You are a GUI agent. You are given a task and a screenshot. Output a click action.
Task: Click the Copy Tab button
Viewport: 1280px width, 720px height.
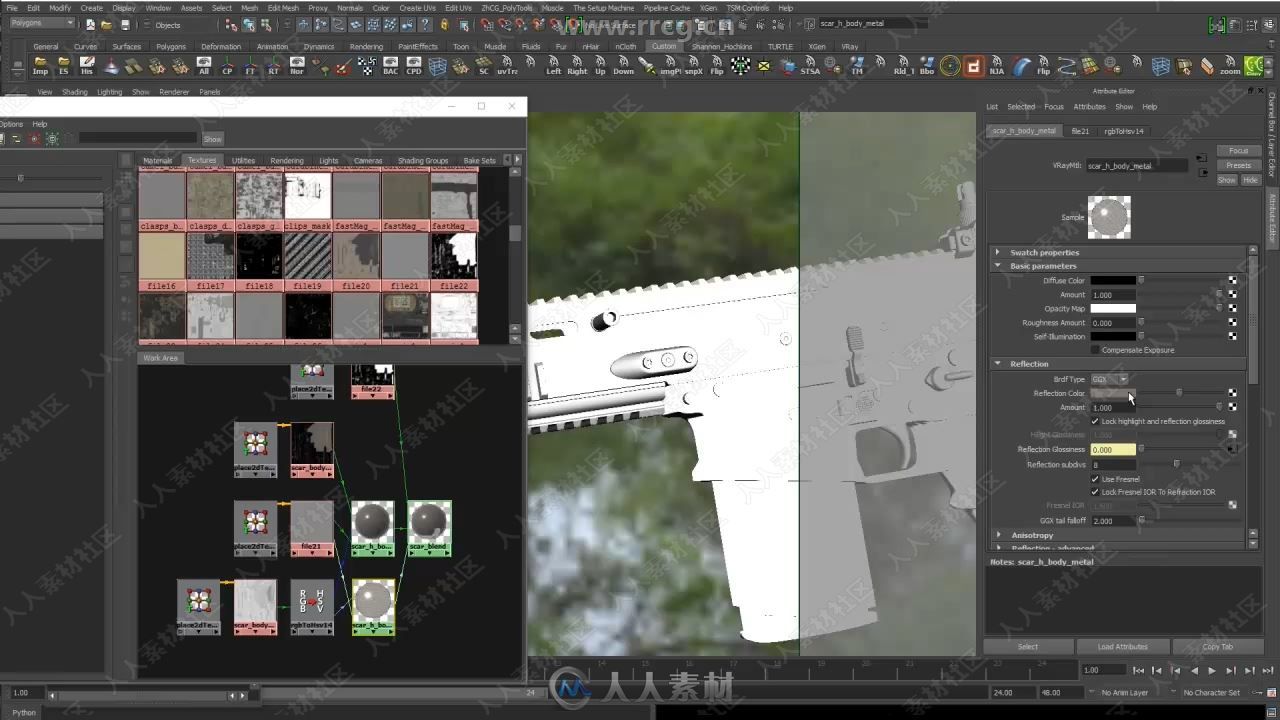click(1217, 647)
